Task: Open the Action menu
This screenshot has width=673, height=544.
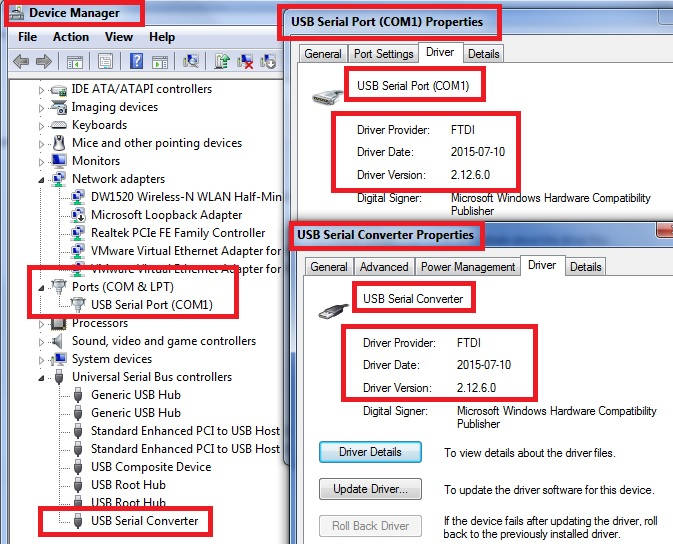Action: pos(71,37)
